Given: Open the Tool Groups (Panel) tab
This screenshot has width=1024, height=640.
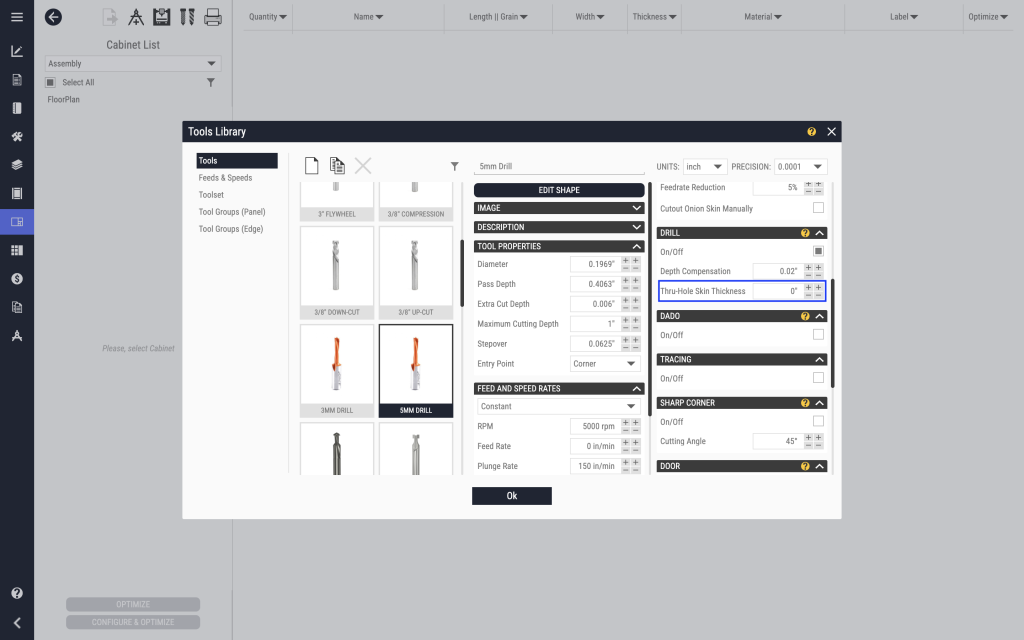Looking at the screenshot, I should tap(231, 212).
